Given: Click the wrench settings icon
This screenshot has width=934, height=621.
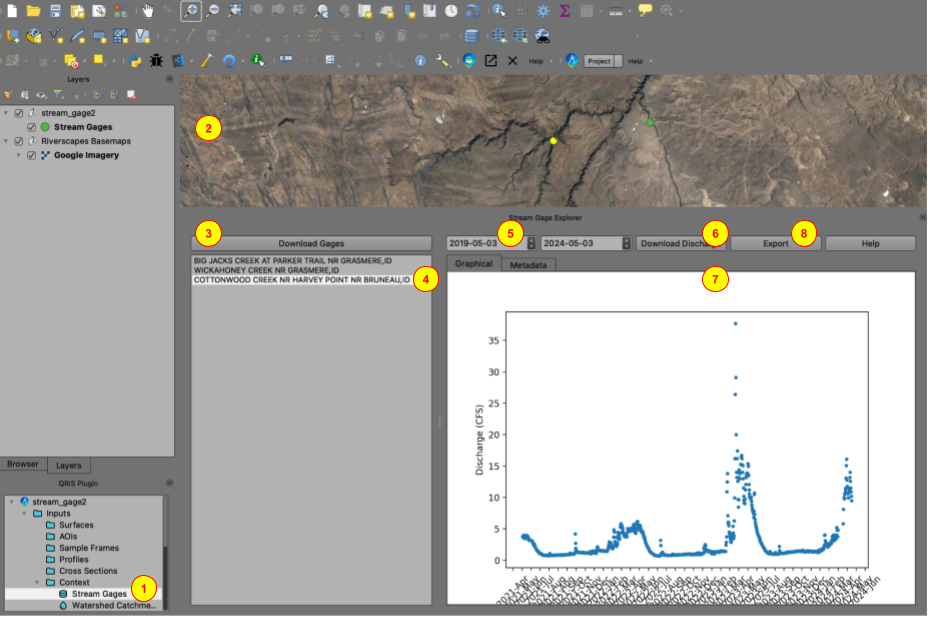Looking at the screenshot, I should (x=443, y=61).
